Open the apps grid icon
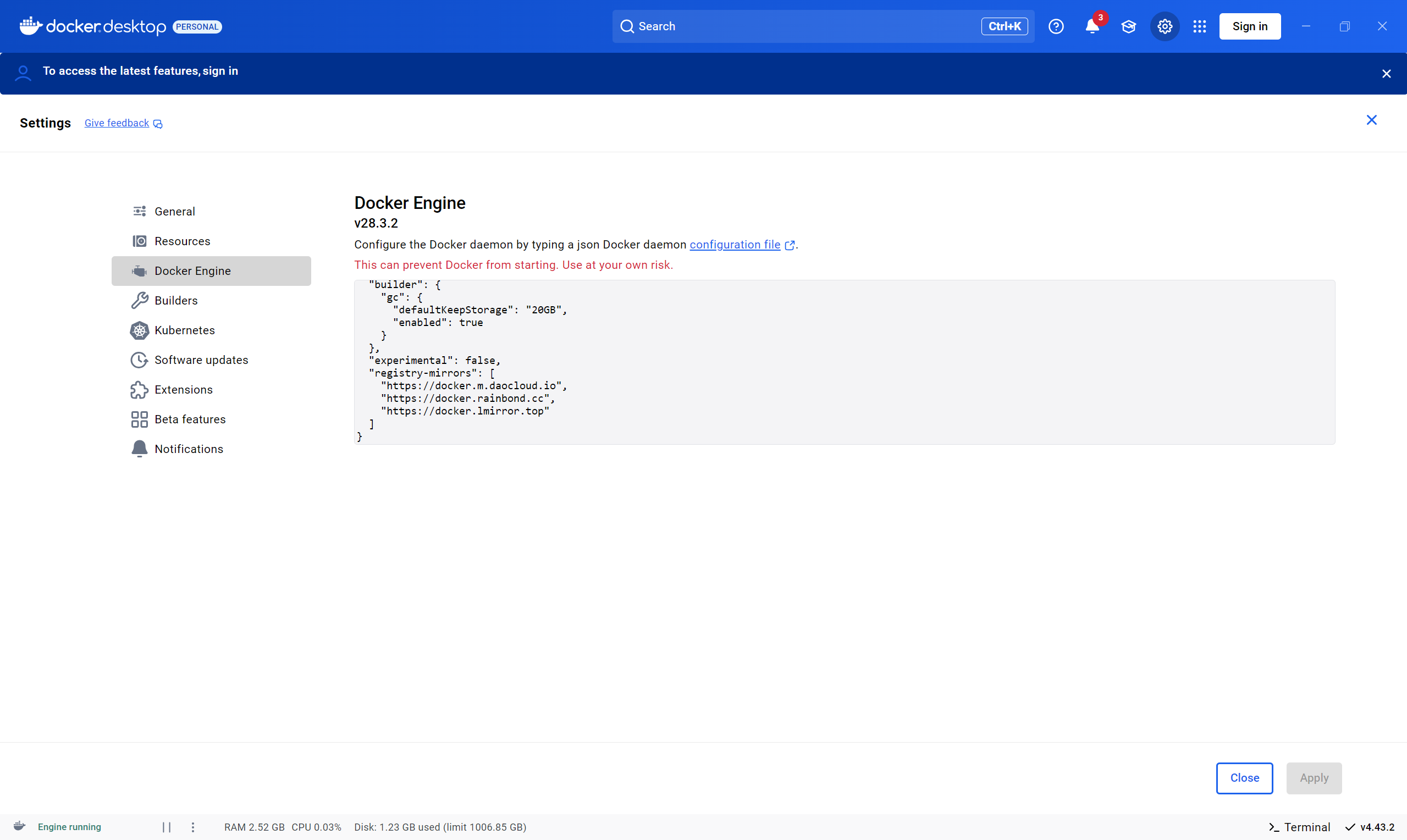 (1199, 26)
